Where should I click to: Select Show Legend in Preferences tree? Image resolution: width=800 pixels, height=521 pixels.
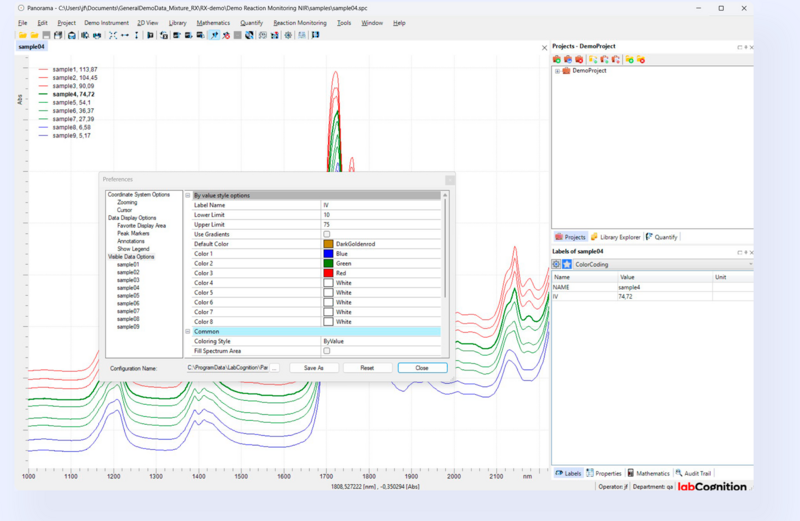(x=133, y=249)
